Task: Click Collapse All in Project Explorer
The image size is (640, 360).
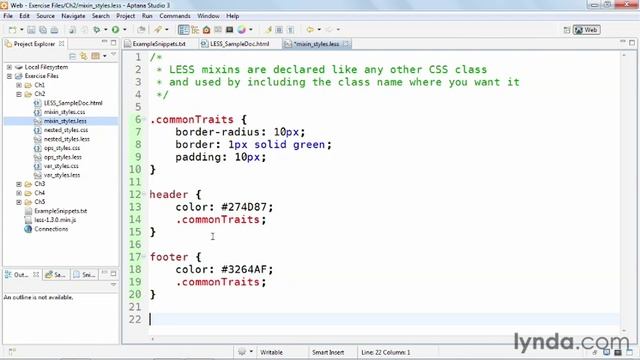Action: tap(73, 56)
